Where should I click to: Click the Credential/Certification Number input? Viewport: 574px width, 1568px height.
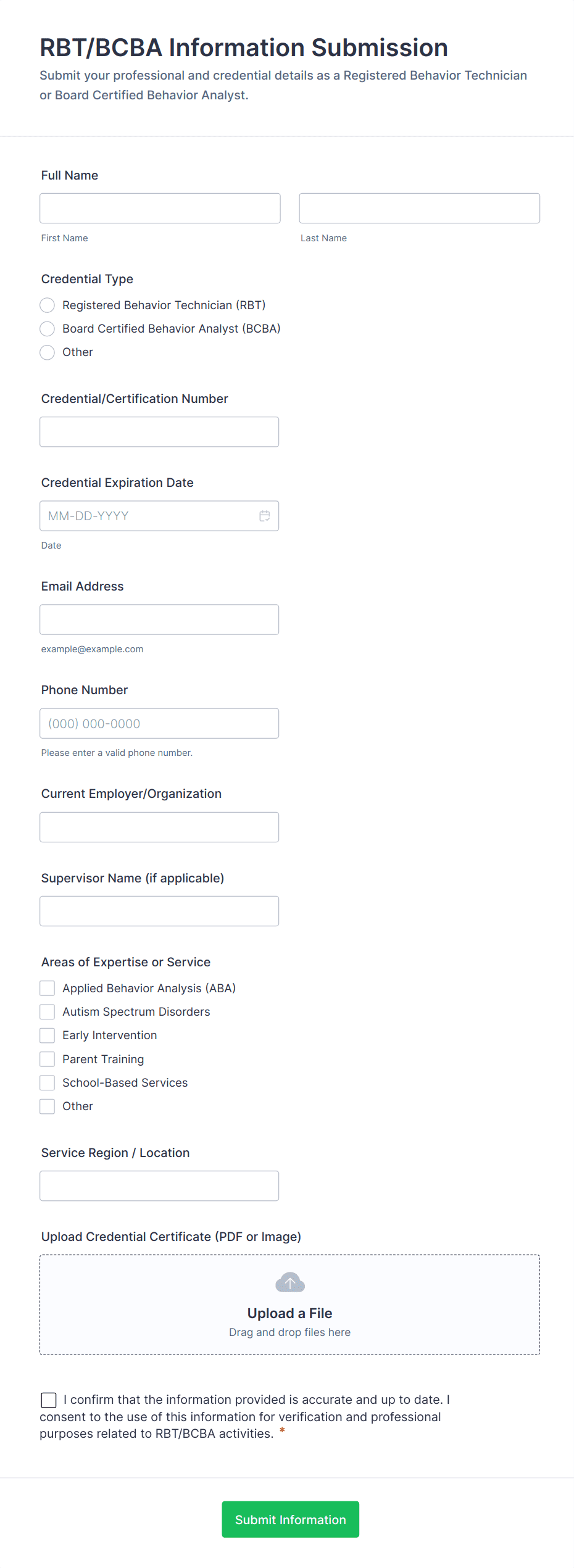[159, 432]
